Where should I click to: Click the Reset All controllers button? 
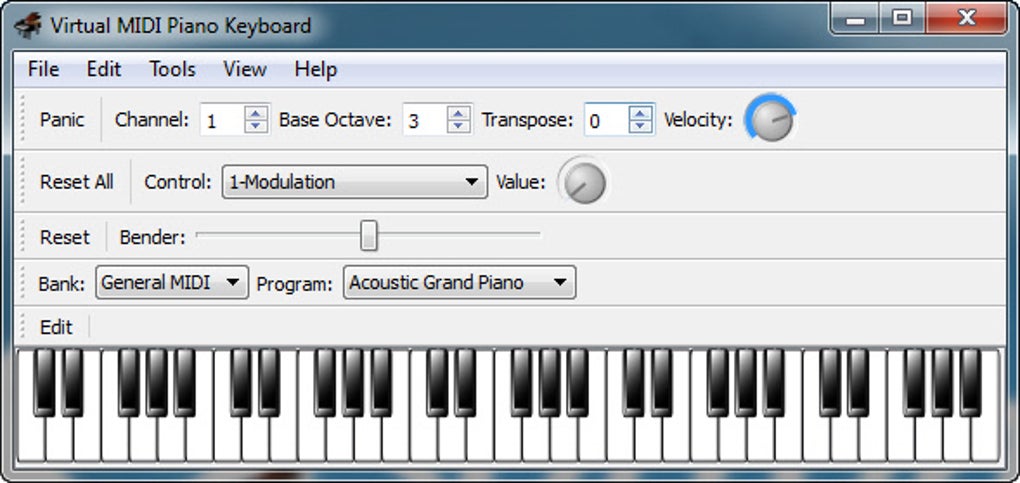coord(77,182)
